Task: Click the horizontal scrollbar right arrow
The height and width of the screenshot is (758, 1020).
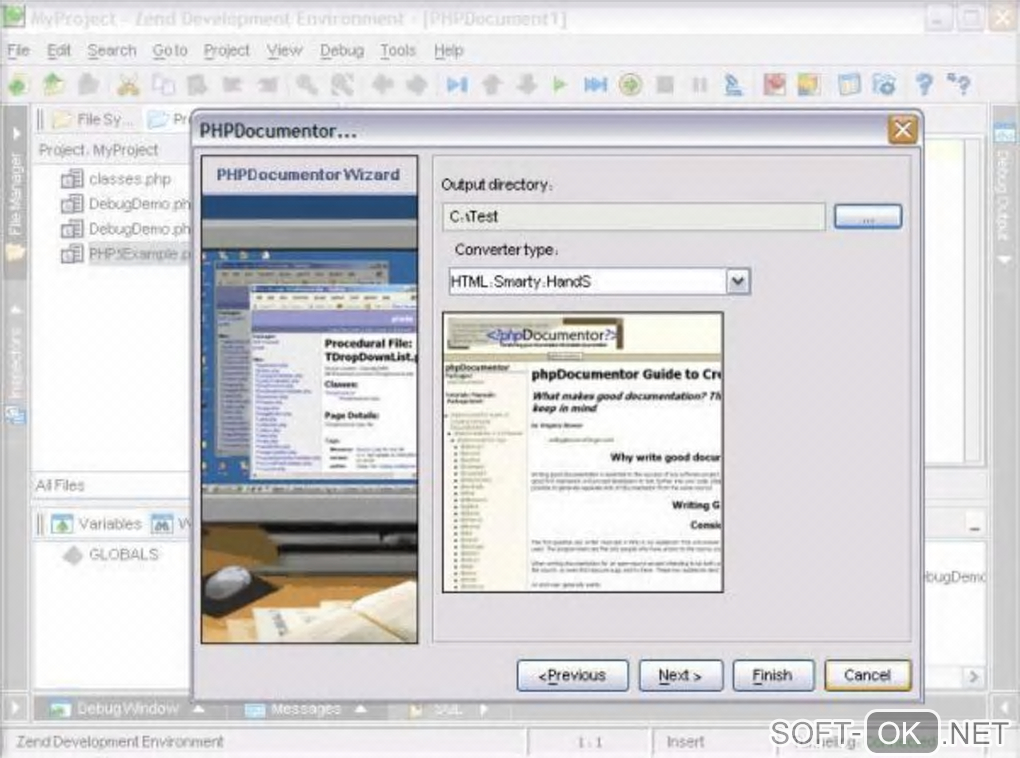Action: pyautogui.click(x=974, y=677)
